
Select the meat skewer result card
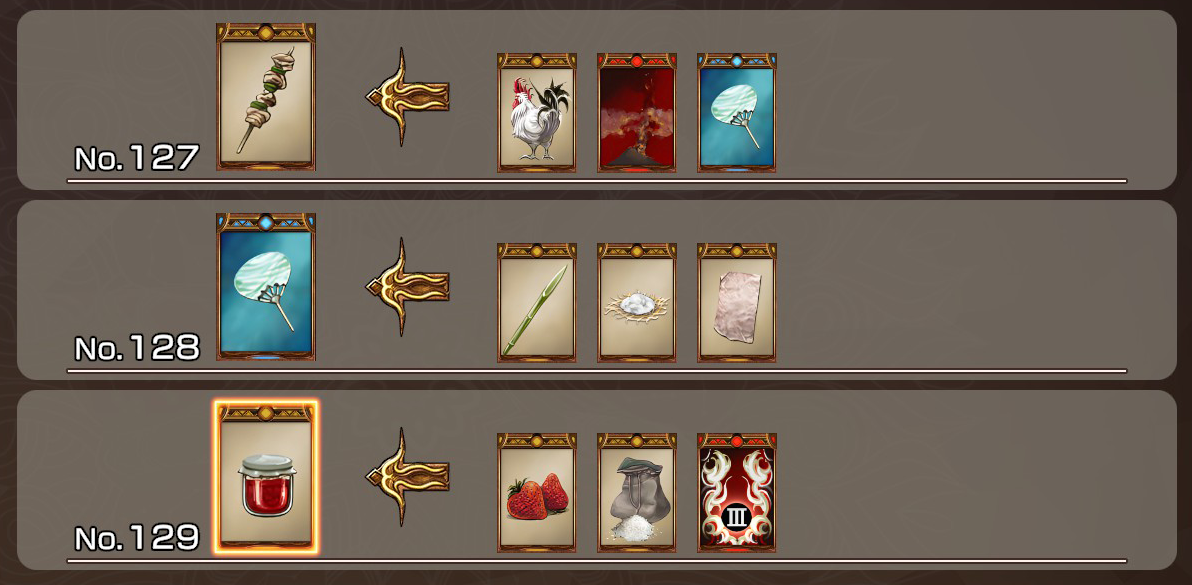(266, 96)
